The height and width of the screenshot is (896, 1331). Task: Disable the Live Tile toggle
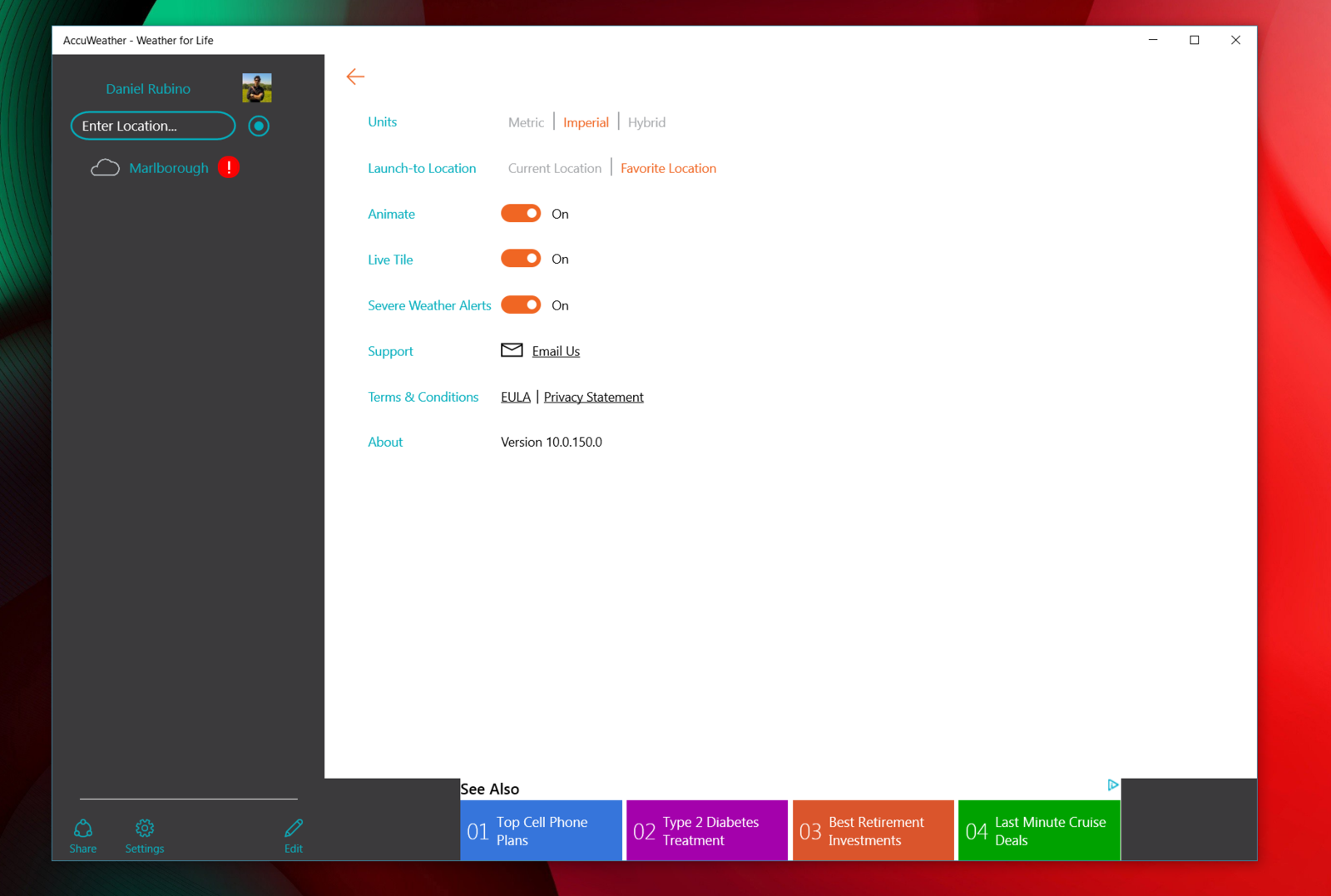coord(520,259)
